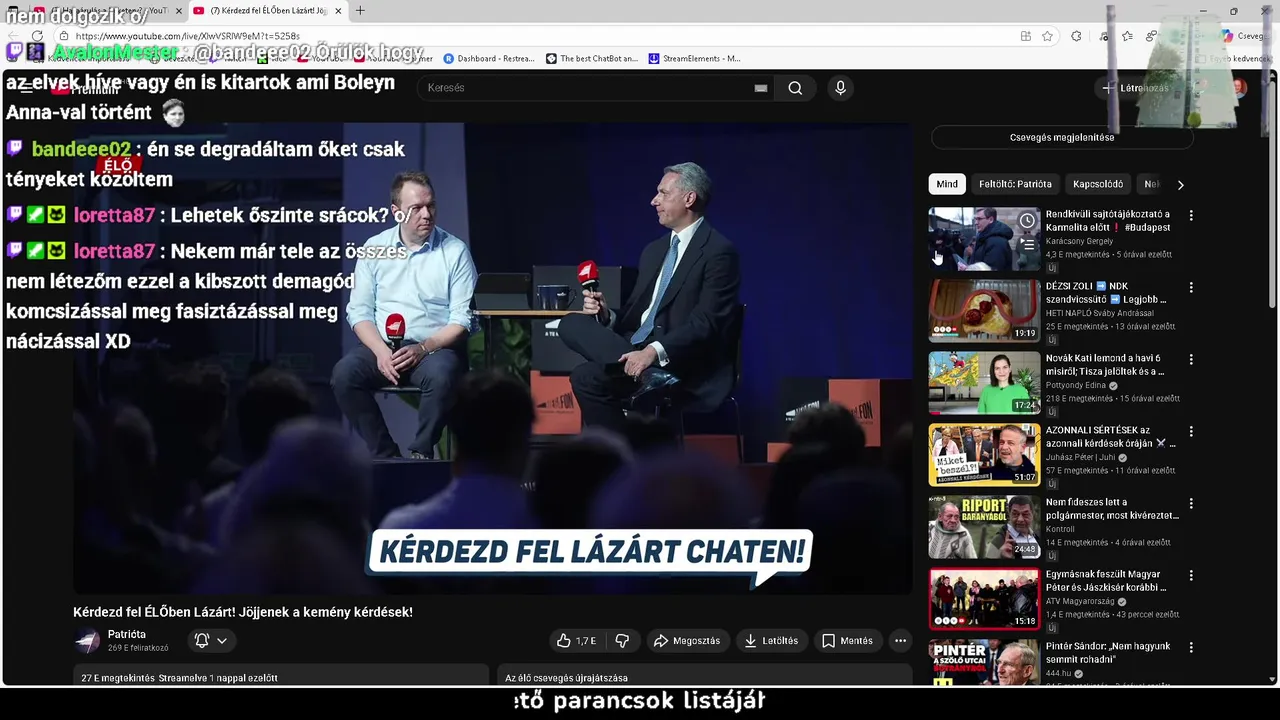The image size is (1280, 720).
Task: Add Rendkívüli sajtótájékoztató video to queue
Action: point(1027,244)
